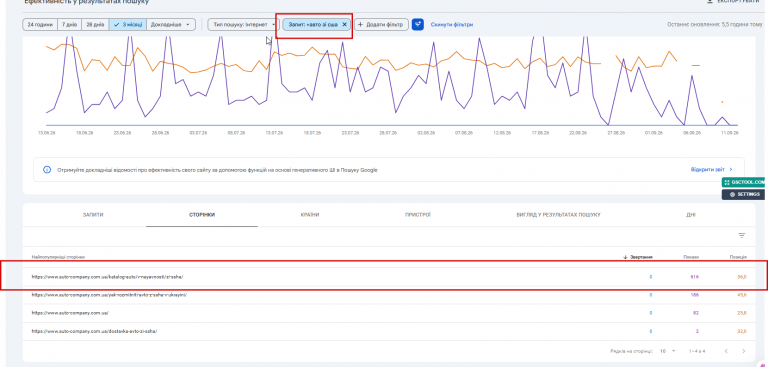This screenshot has width=768, height=367.
Task: Click Додати фільтр button
Action: (x=381, y=24)
